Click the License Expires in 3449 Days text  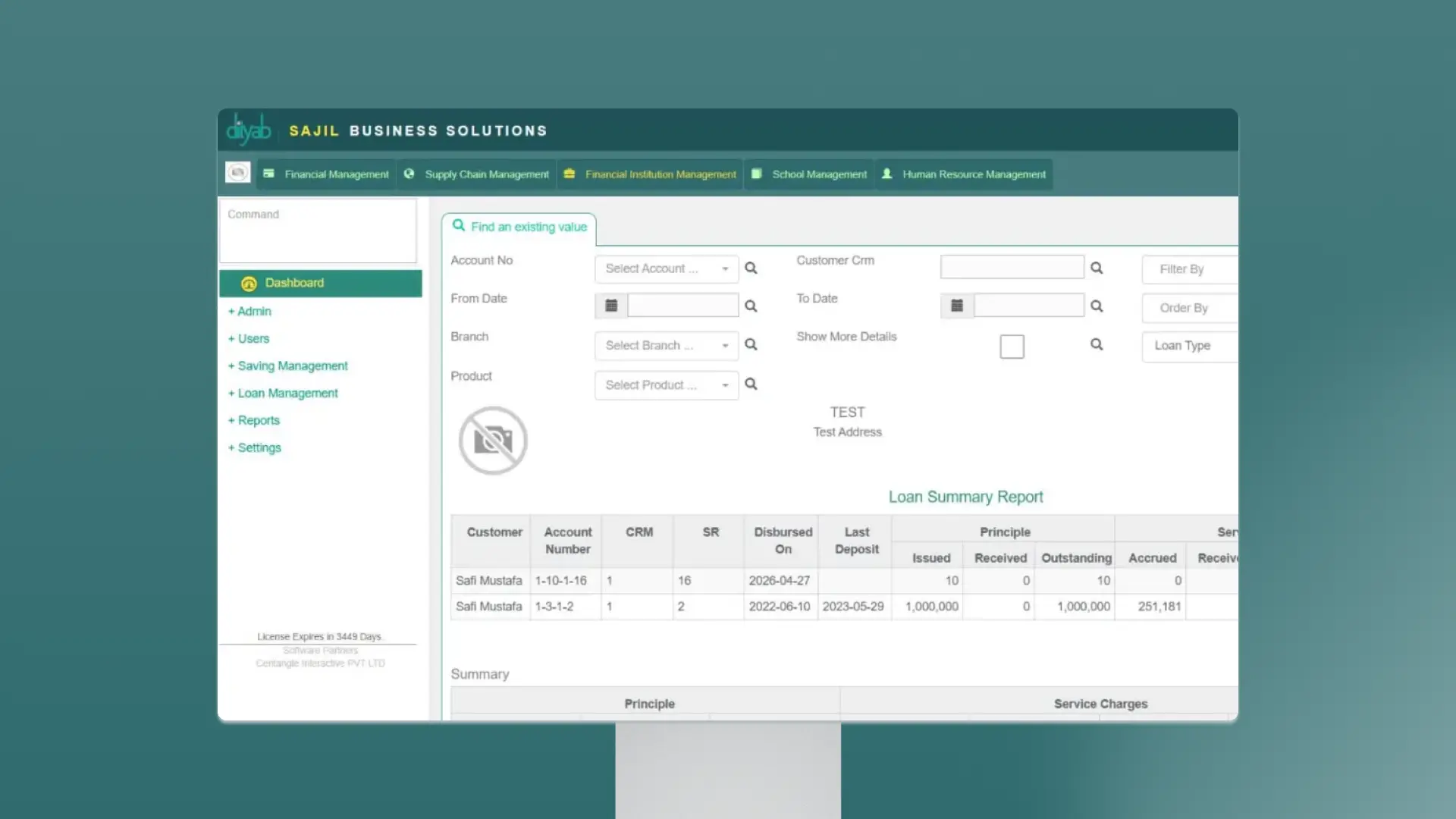(318, 636)
